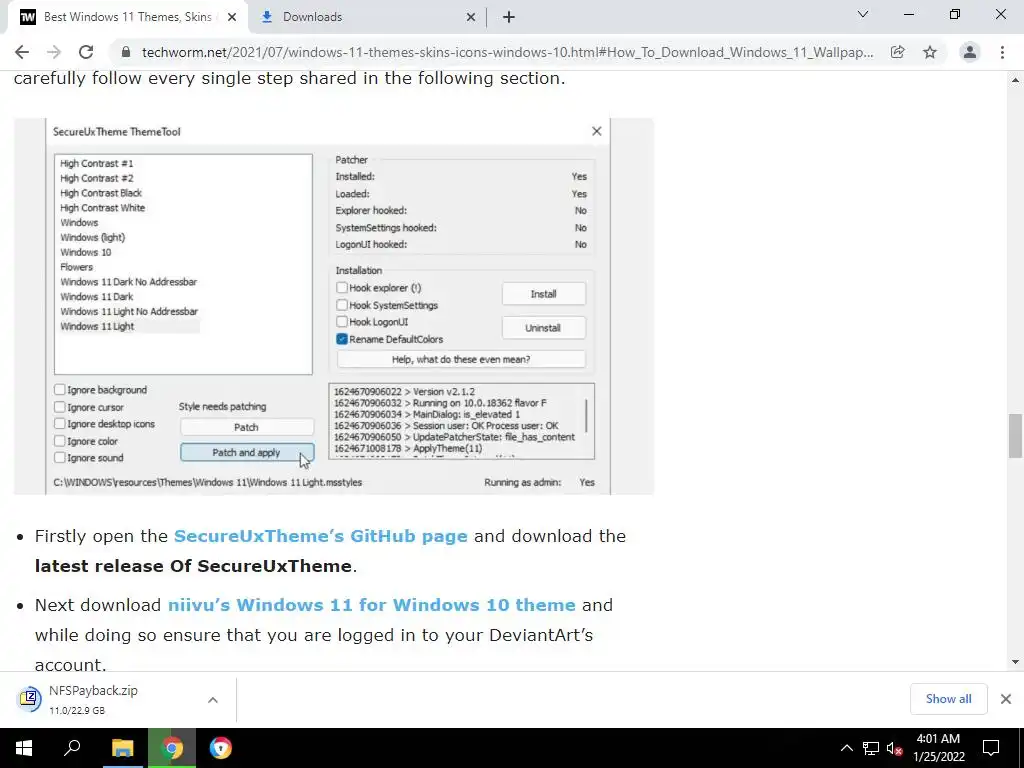Click the Chrome taskbar icon

click(x=172, y=748)
